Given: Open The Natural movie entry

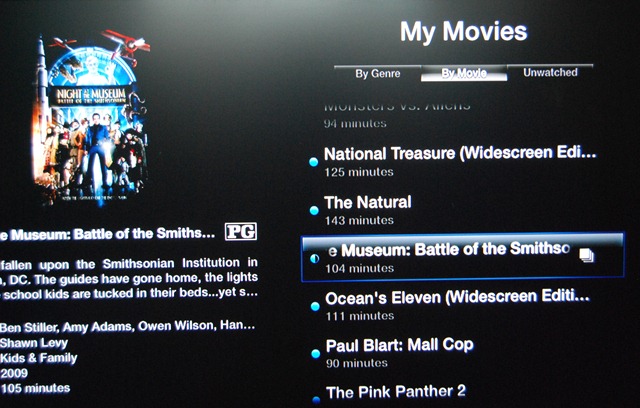Looking at the screenshot, I should (x=453, y=211).
